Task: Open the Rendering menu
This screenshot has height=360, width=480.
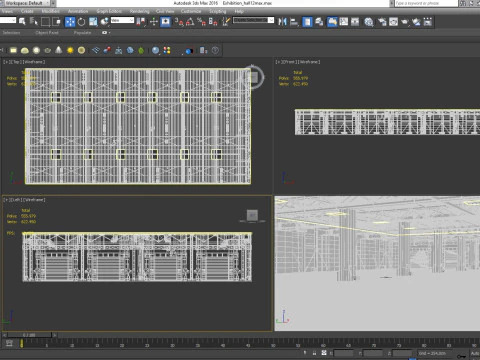Action: [x=140, y=11]
